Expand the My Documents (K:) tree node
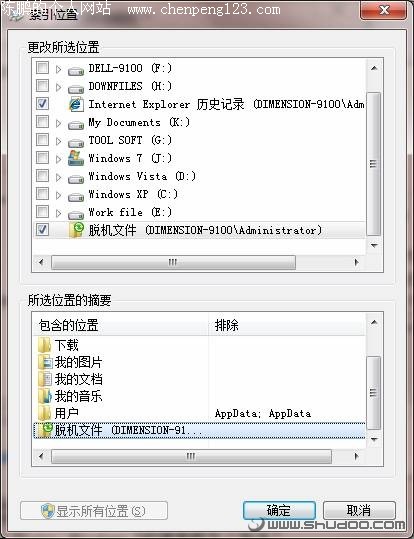This screenshot has height=539, width=414. click(x=58, y=123)
